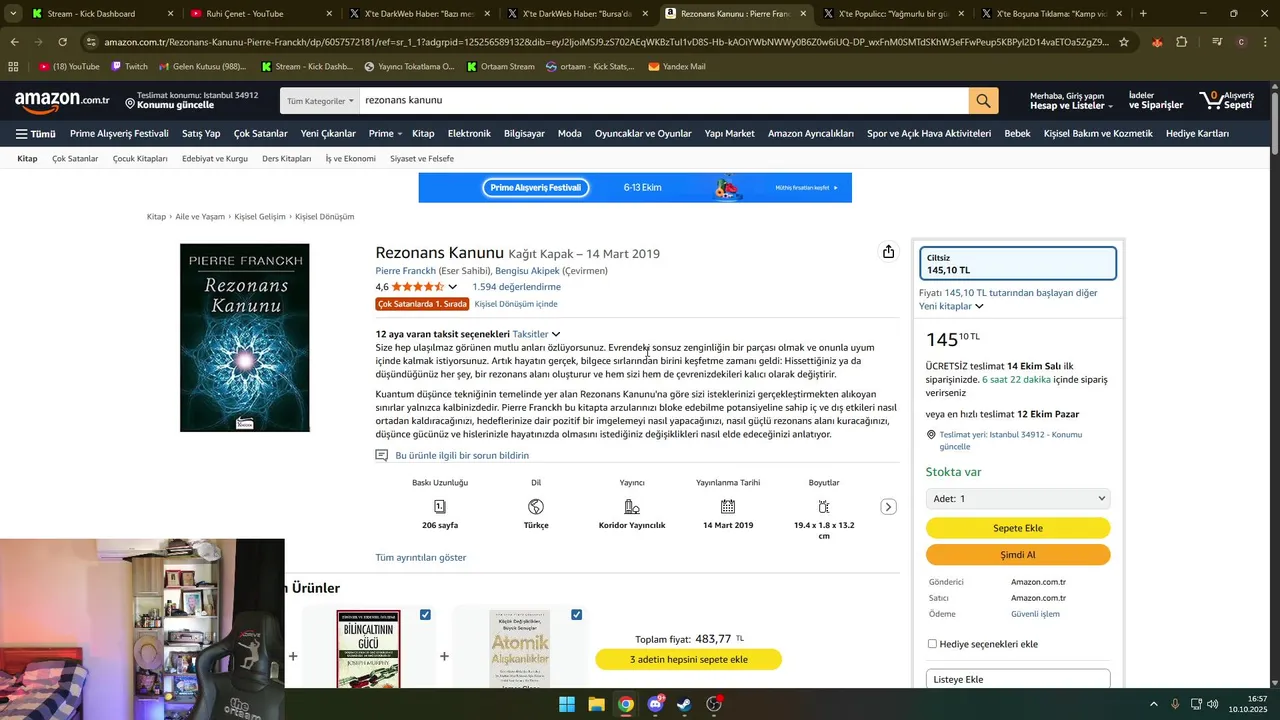
Task: Click the Bu ürünle ilgili bir sorun bildirin link
Action: click(462, 455)
